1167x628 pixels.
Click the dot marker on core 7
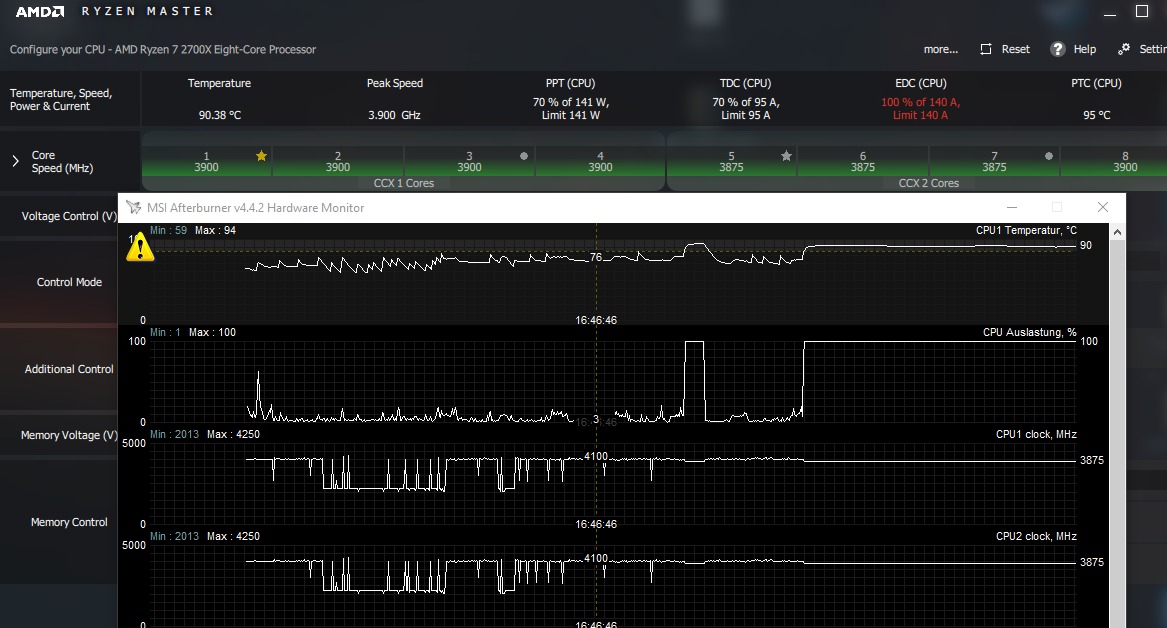pyautogui.click(x=1049, y=156)
